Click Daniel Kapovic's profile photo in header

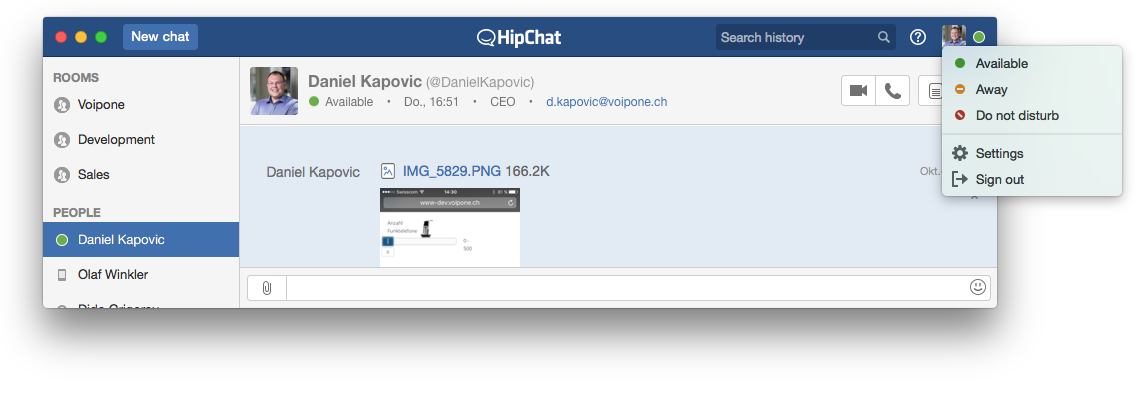pyautogui.click(x=274, y=91)
